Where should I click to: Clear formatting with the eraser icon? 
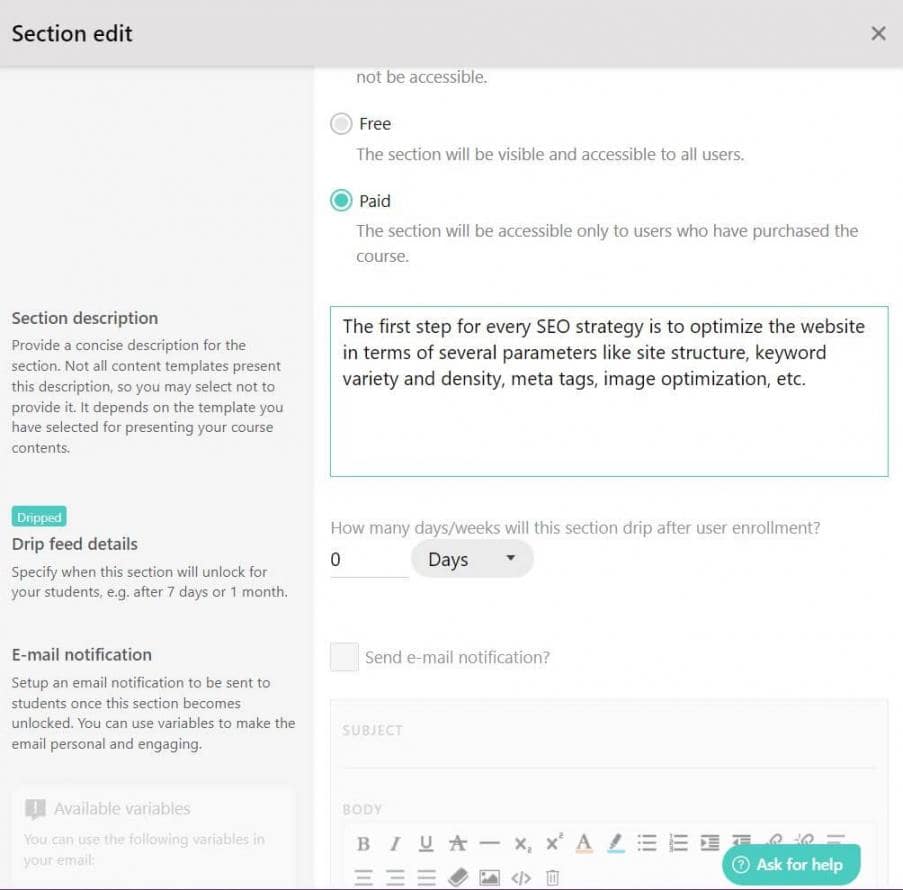coord(458,877)
